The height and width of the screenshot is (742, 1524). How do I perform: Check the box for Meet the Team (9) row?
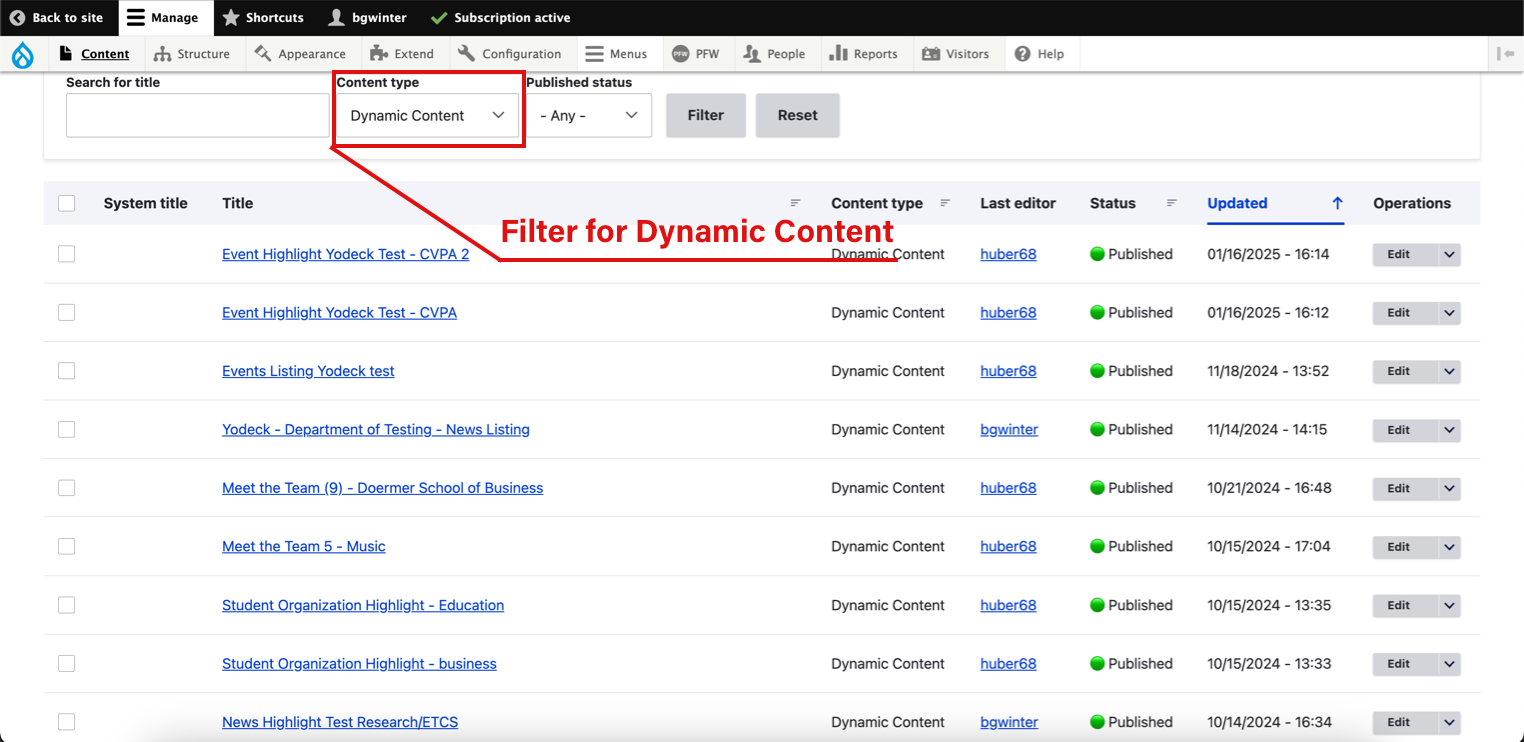[x=67, y=488]
